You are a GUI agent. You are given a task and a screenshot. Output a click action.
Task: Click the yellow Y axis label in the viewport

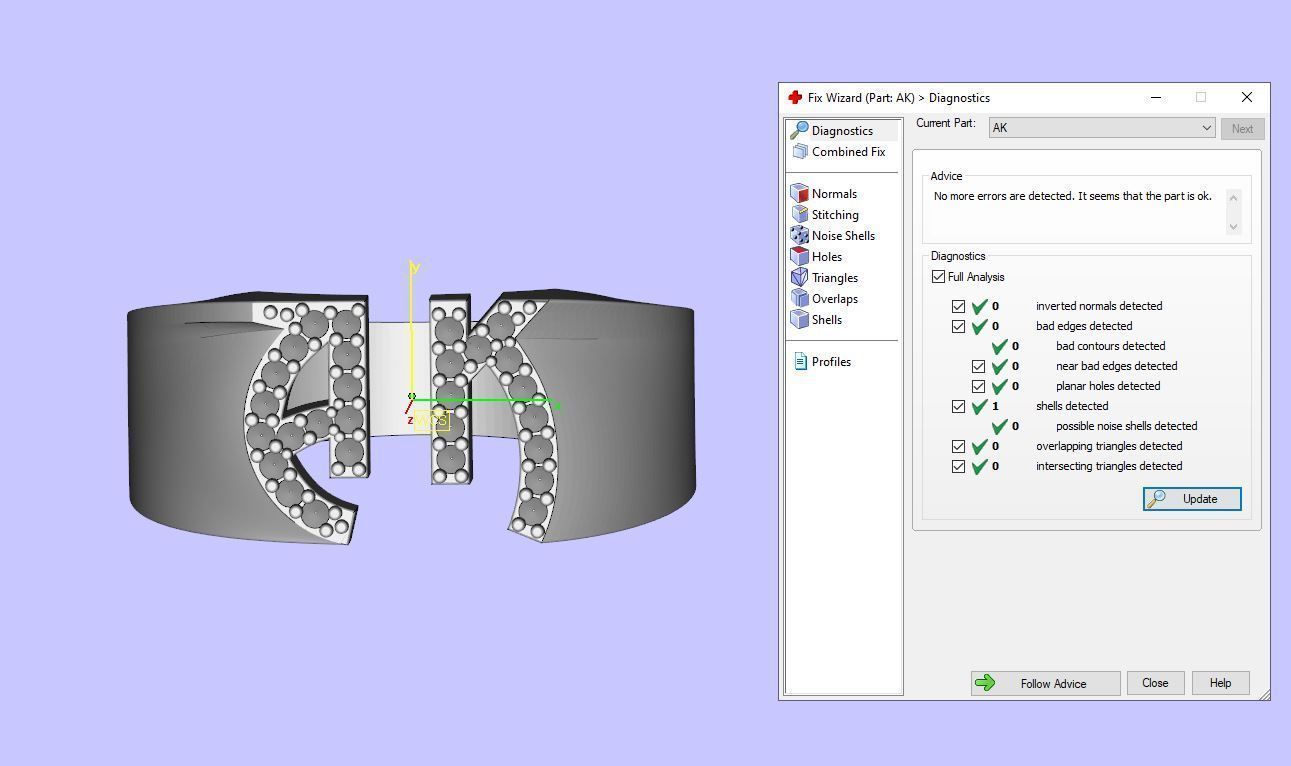pyautogui.click(x=414, y=267)
